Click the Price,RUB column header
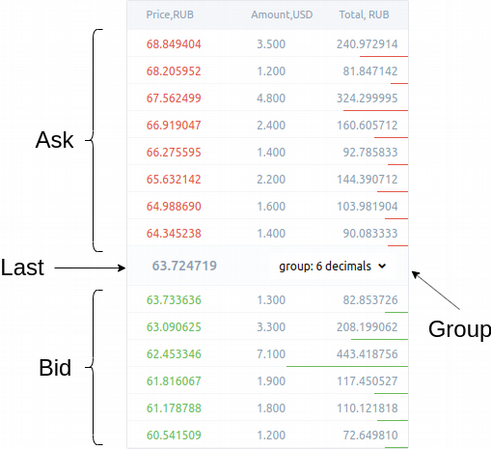 (170, 15)
